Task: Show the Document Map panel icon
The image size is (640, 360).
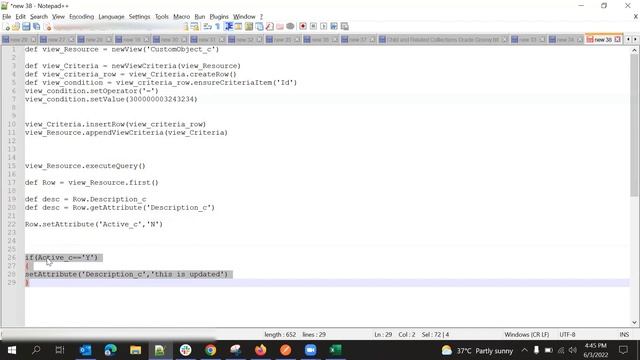Action: click(249, 27)
